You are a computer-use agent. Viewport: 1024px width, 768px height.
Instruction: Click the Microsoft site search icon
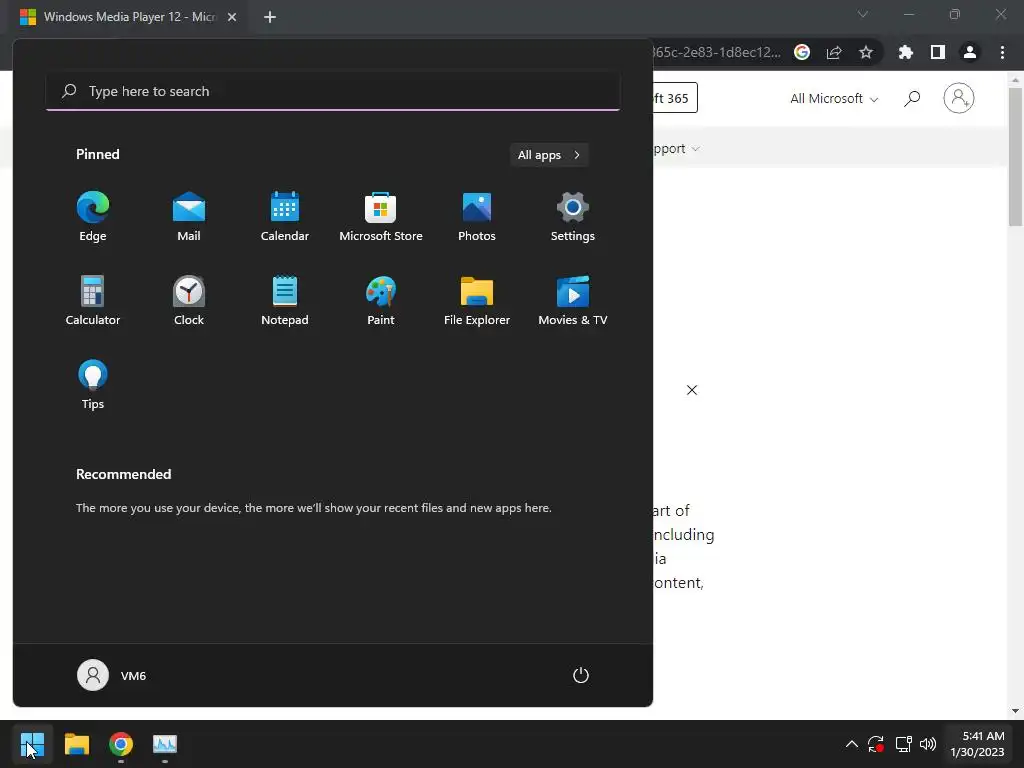pos(912,99)
